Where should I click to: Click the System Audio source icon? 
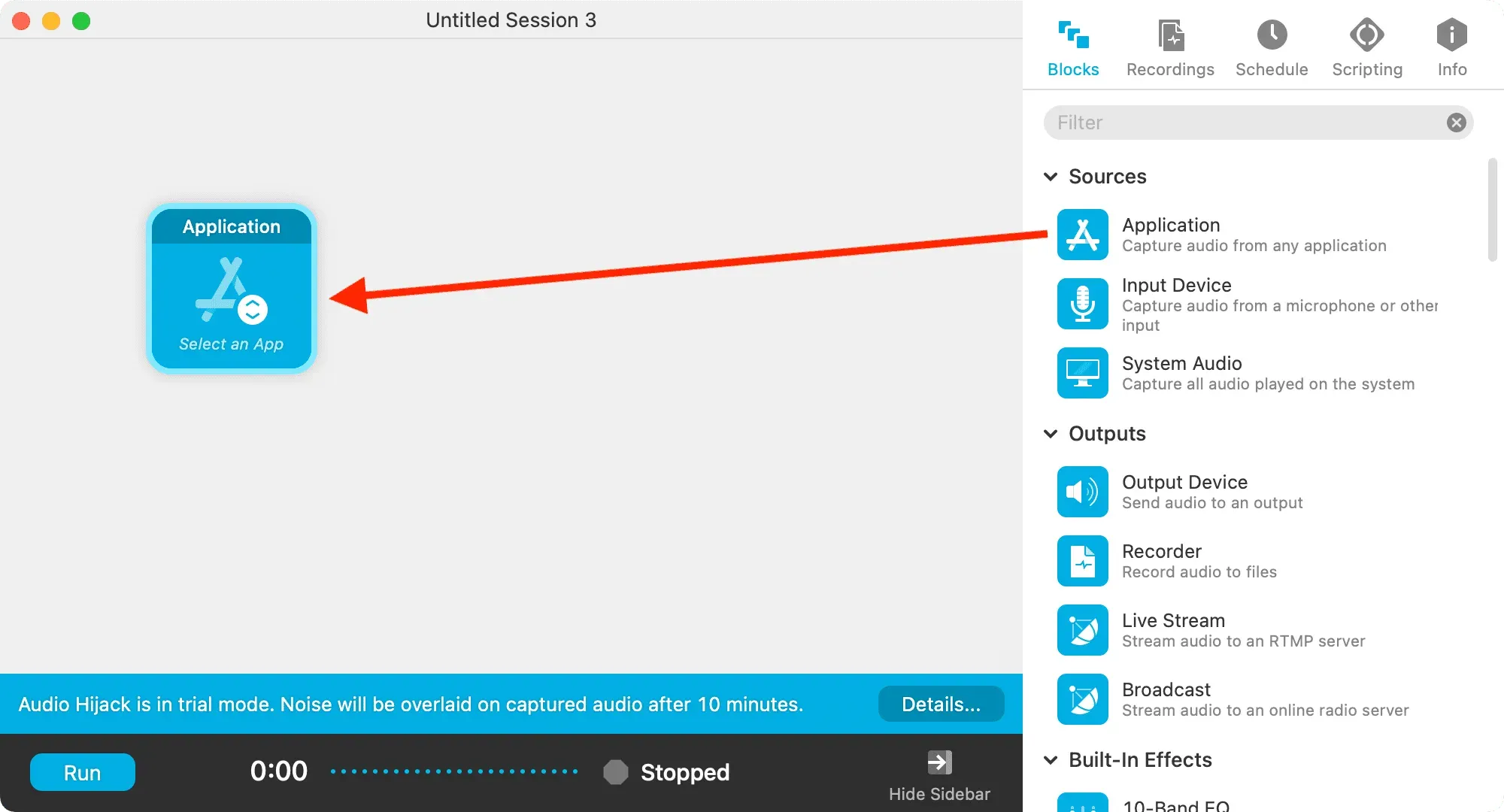pyautogui.click(x=1082, y=372)
